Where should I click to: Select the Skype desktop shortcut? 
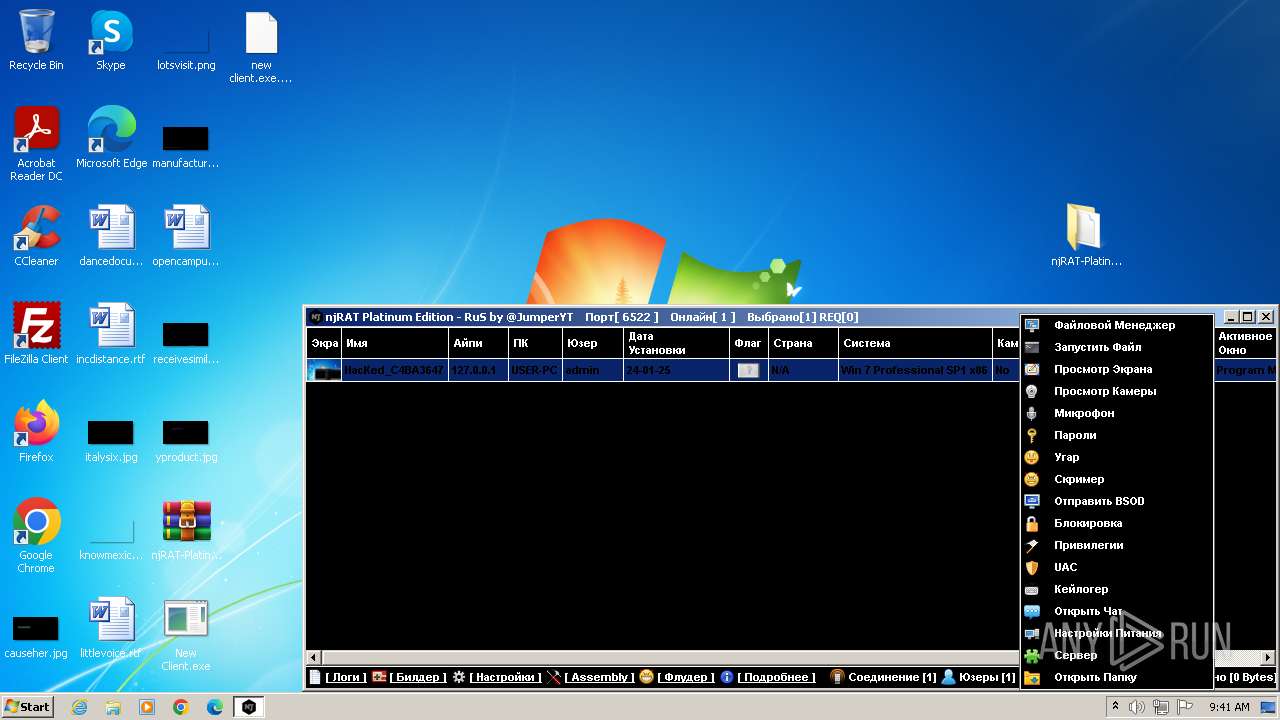111,41
